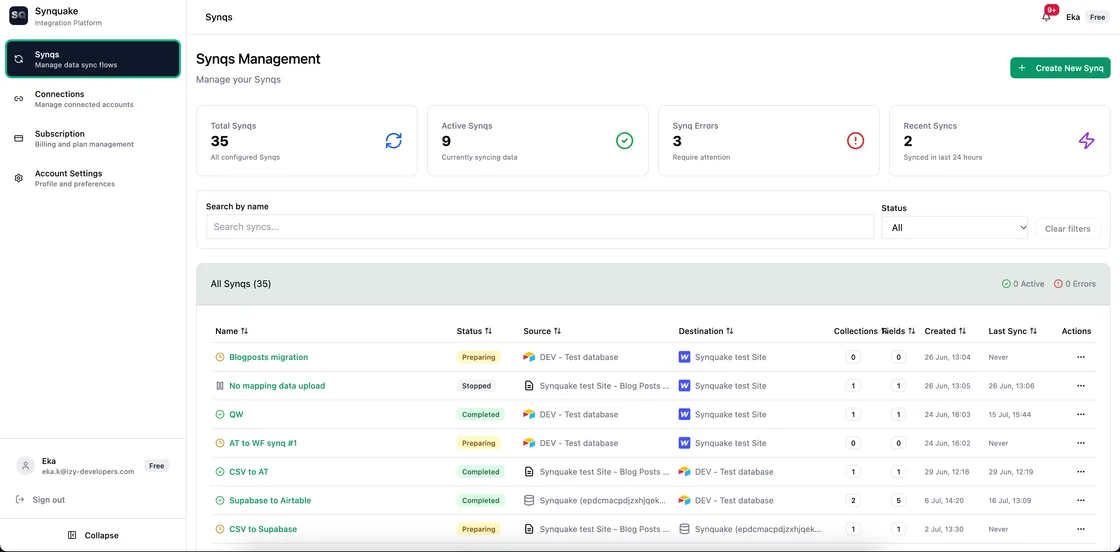Click the Free plan badge in header
Viewport: 1120px width, 552px height.
[x=1096, y=17]
